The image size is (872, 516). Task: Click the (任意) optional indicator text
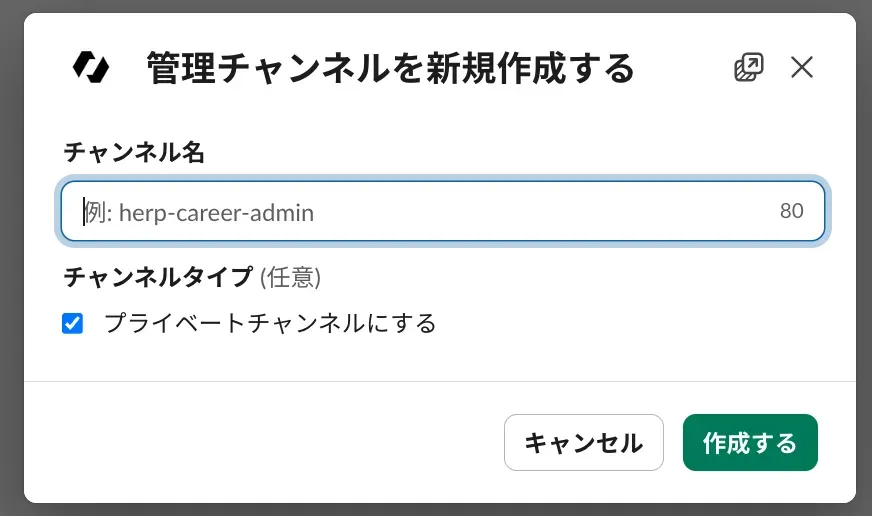(290, 276)
